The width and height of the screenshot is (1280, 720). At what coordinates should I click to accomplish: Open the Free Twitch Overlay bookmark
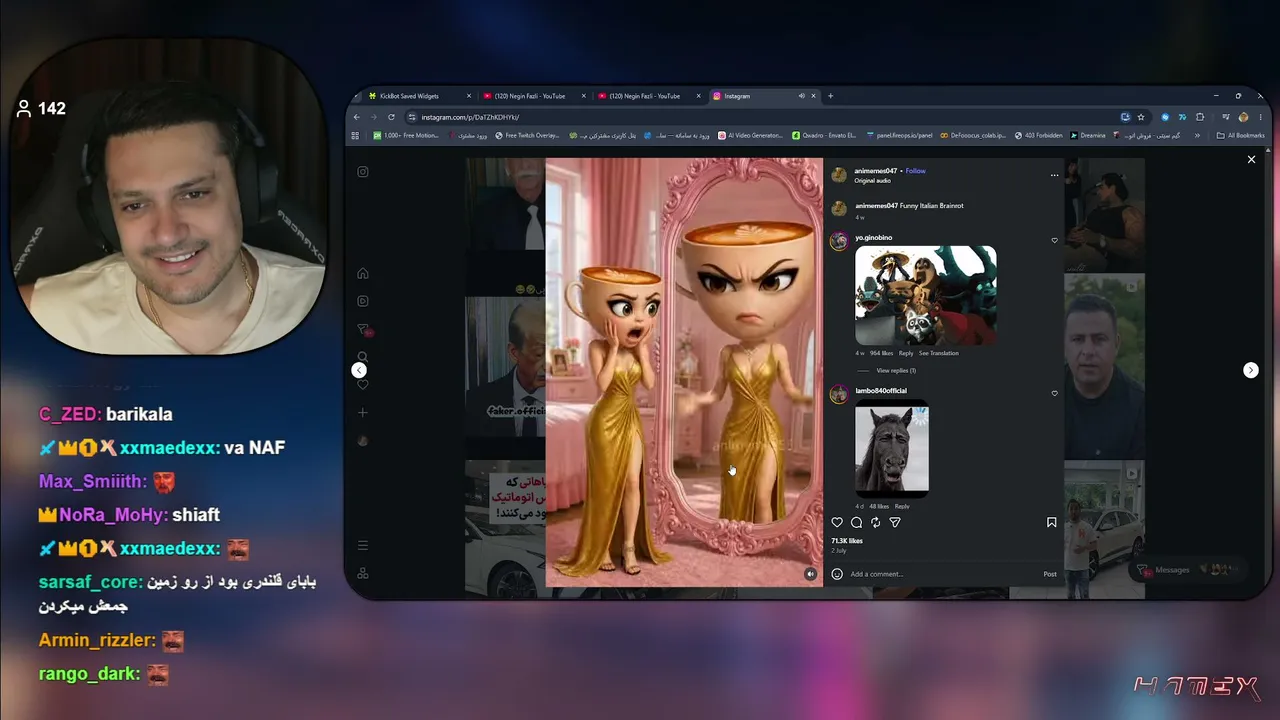pos(527,135)
